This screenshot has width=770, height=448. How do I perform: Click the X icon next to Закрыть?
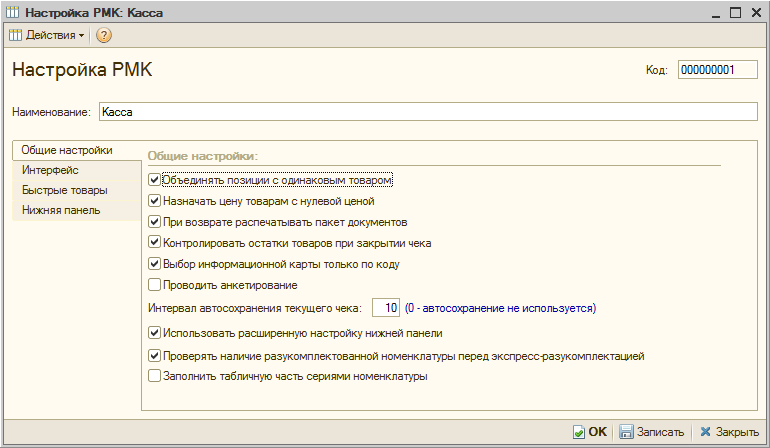pyautogui.click(x=705, y=432)
